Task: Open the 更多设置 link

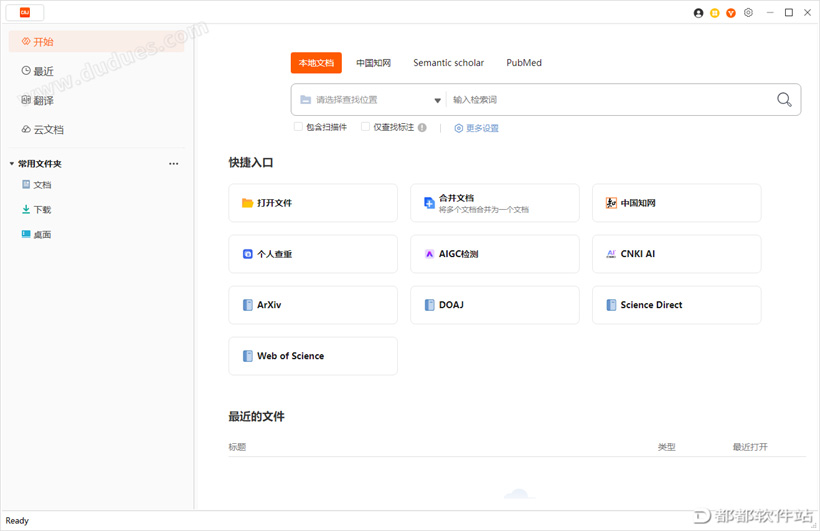Action: [x=482, y=128]
